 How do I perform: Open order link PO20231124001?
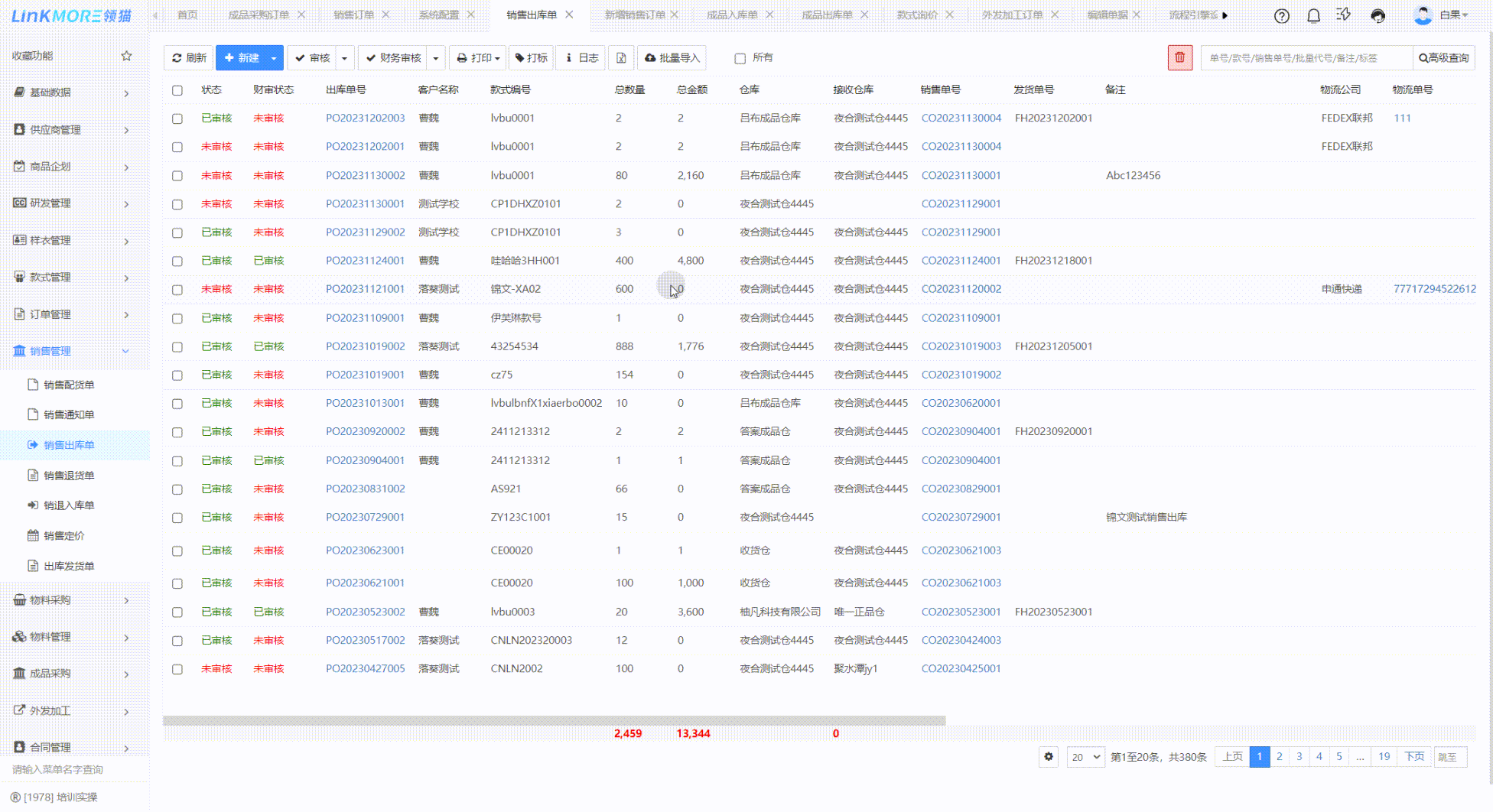click(365, 261)
